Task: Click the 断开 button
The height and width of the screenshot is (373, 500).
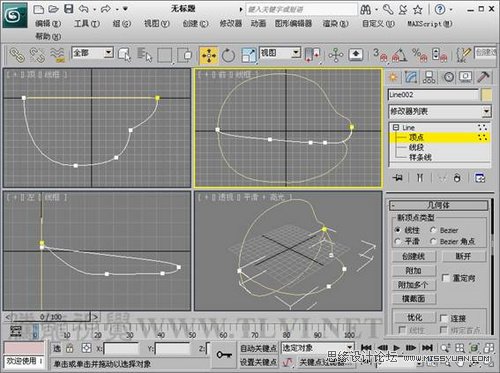Action: click(x=463, y=256)
